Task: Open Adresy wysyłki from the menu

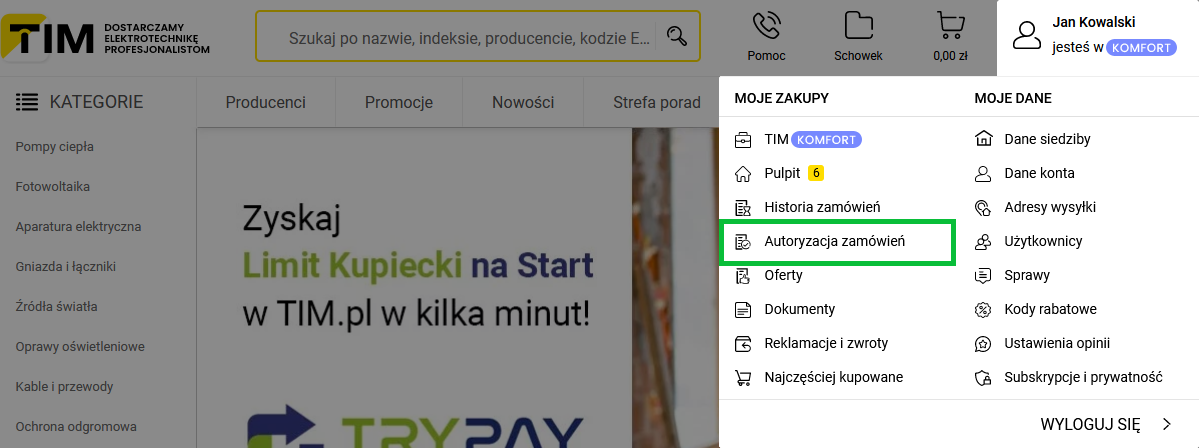Action: (1052, 207)
